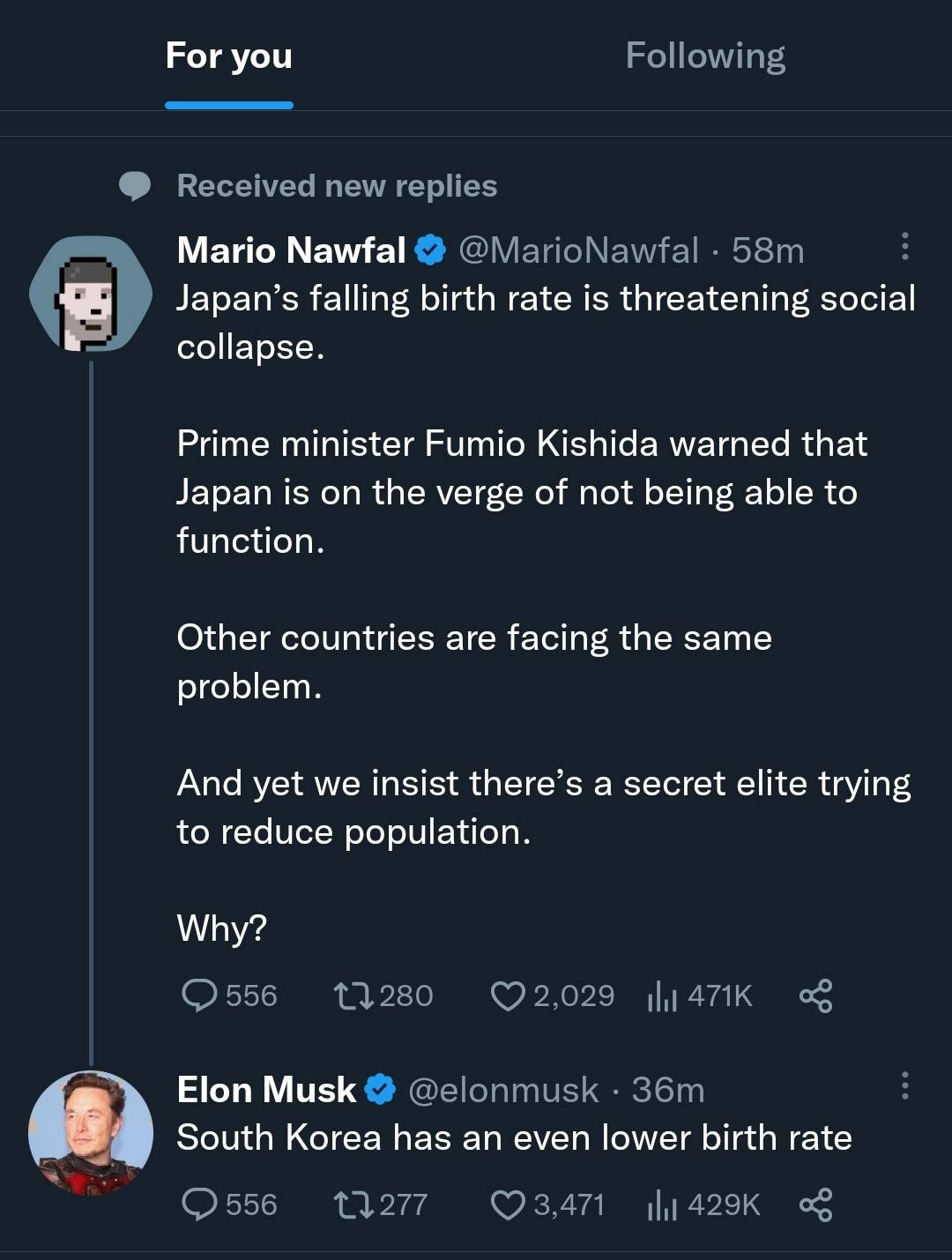Click the @MarioNawfal handle
Image resolution: width=952 pixels, height=1260 pixels.
pos(579,250)
